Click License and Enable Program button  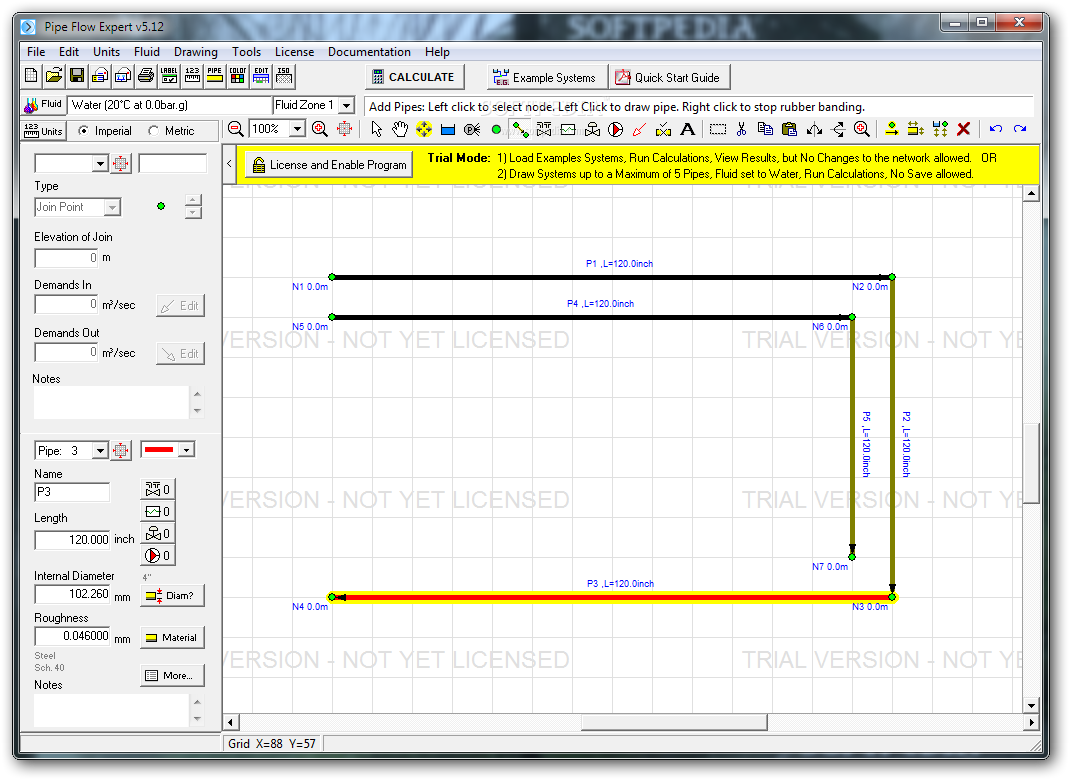click(329, 164)
